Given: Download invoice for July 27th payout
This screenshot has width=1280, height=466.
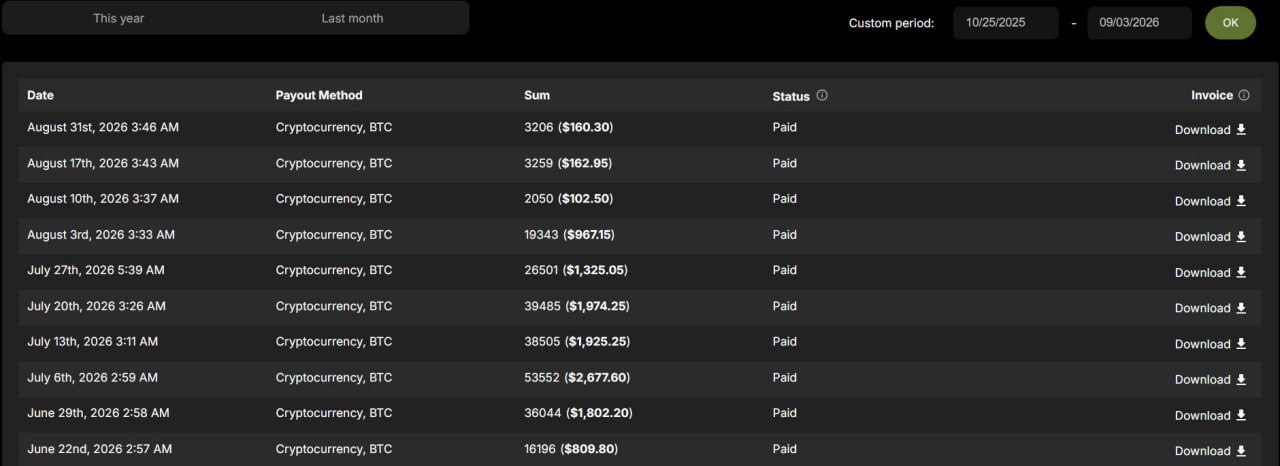Looking at the screenshot, I should click(1210, 272).
